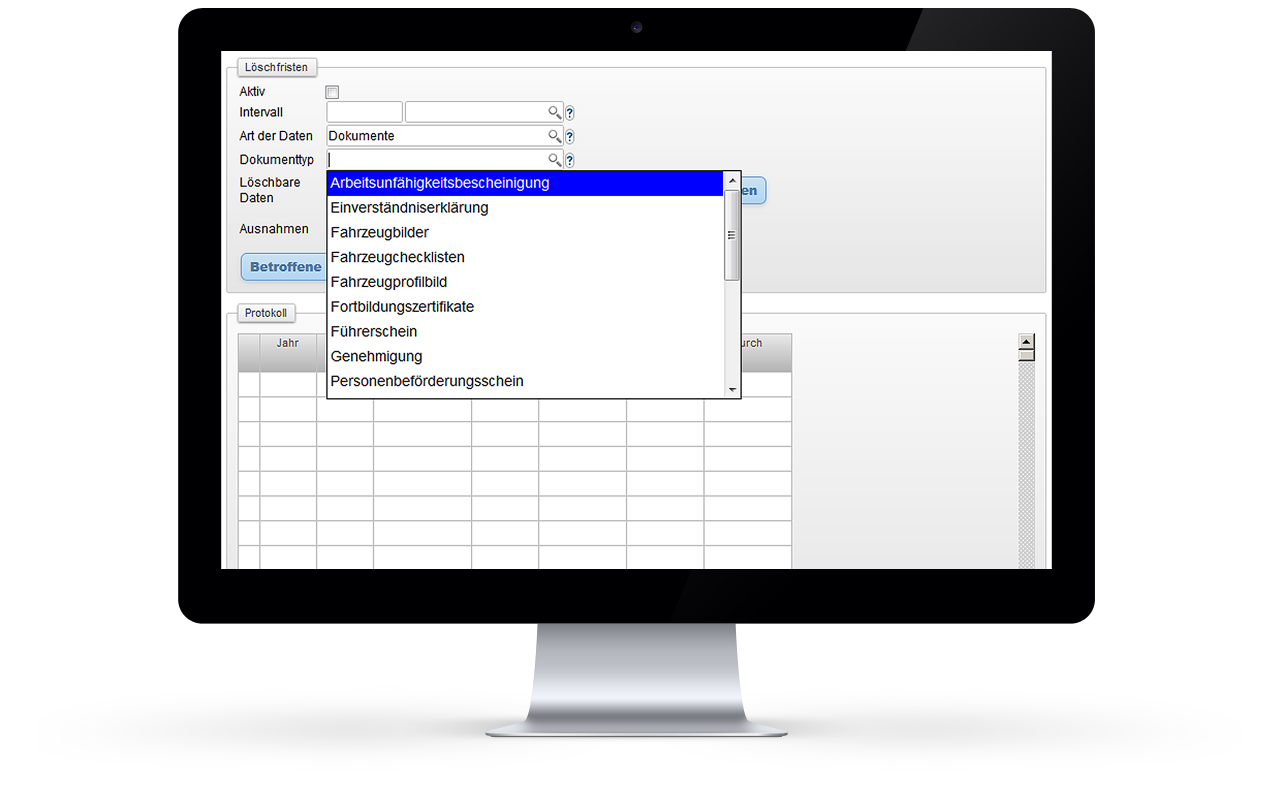Click into the first Intervall number field
1280x800 pixels.
364,112
